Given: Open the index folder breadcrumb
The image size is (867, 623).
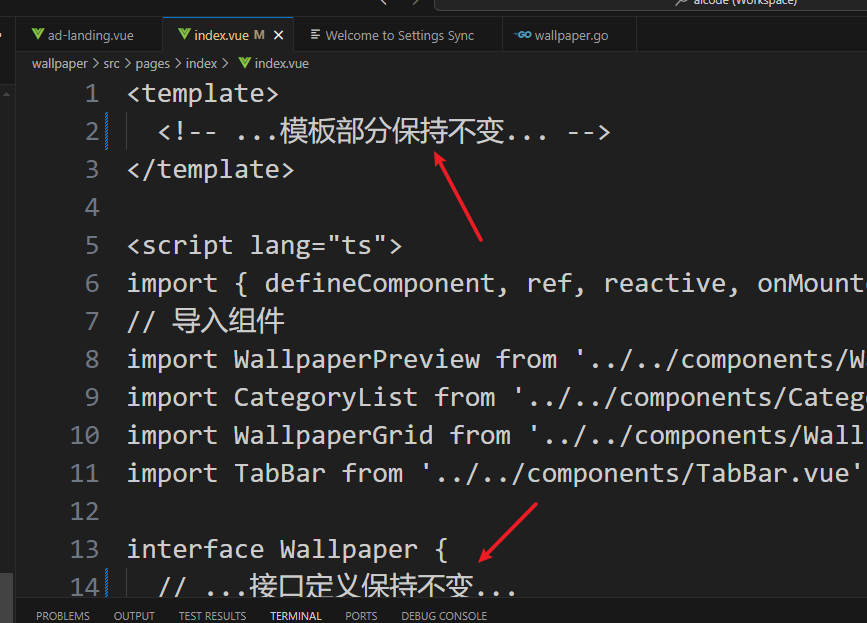Looking at the screenshot, I should pos(201,63).
